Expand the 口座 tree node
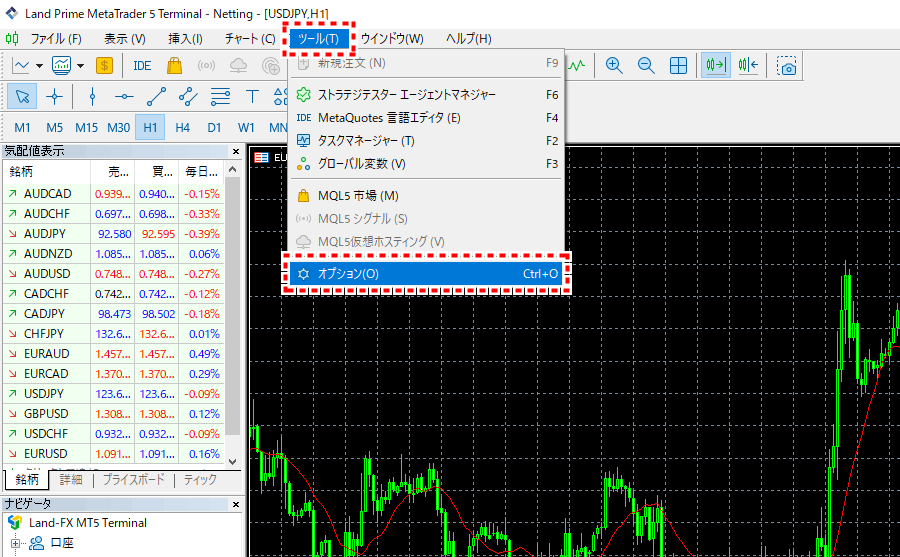Image resolution: width=900 pixels, height=557 pixels. (x=15, y=543)
